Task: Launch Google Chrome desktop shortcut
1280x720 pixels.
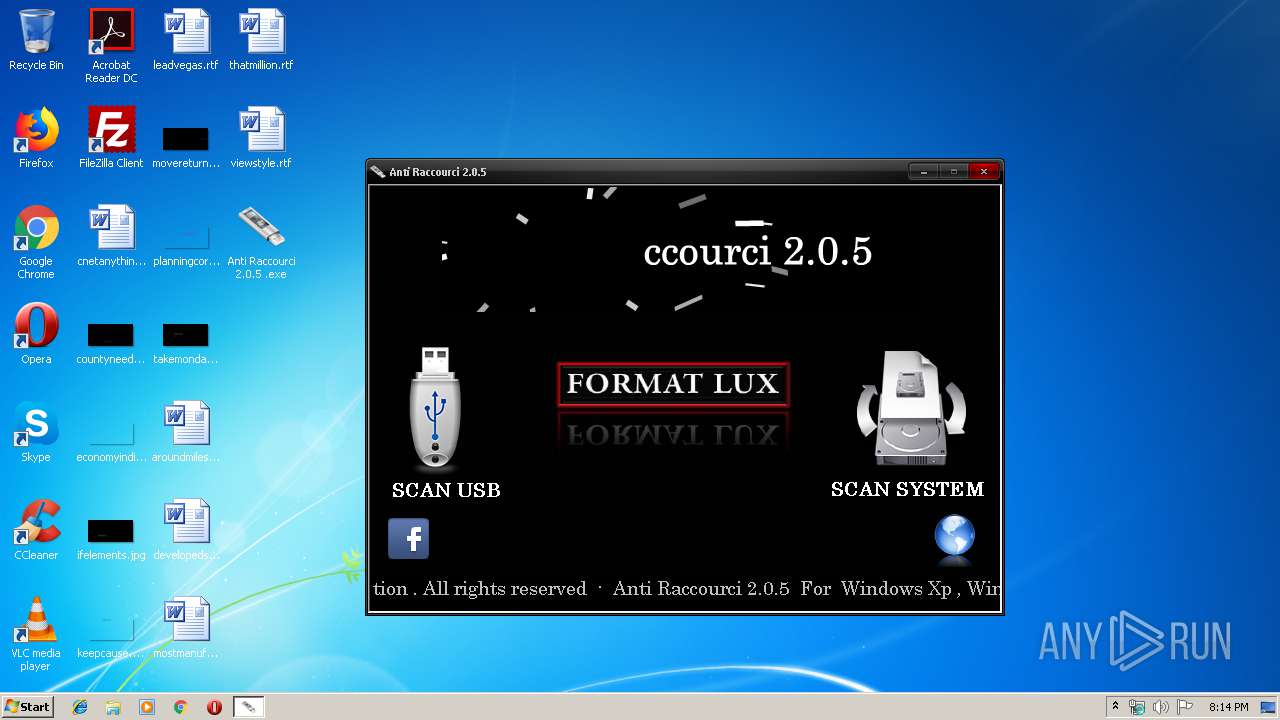Action: pyautogui.click(x=36, y=242)
